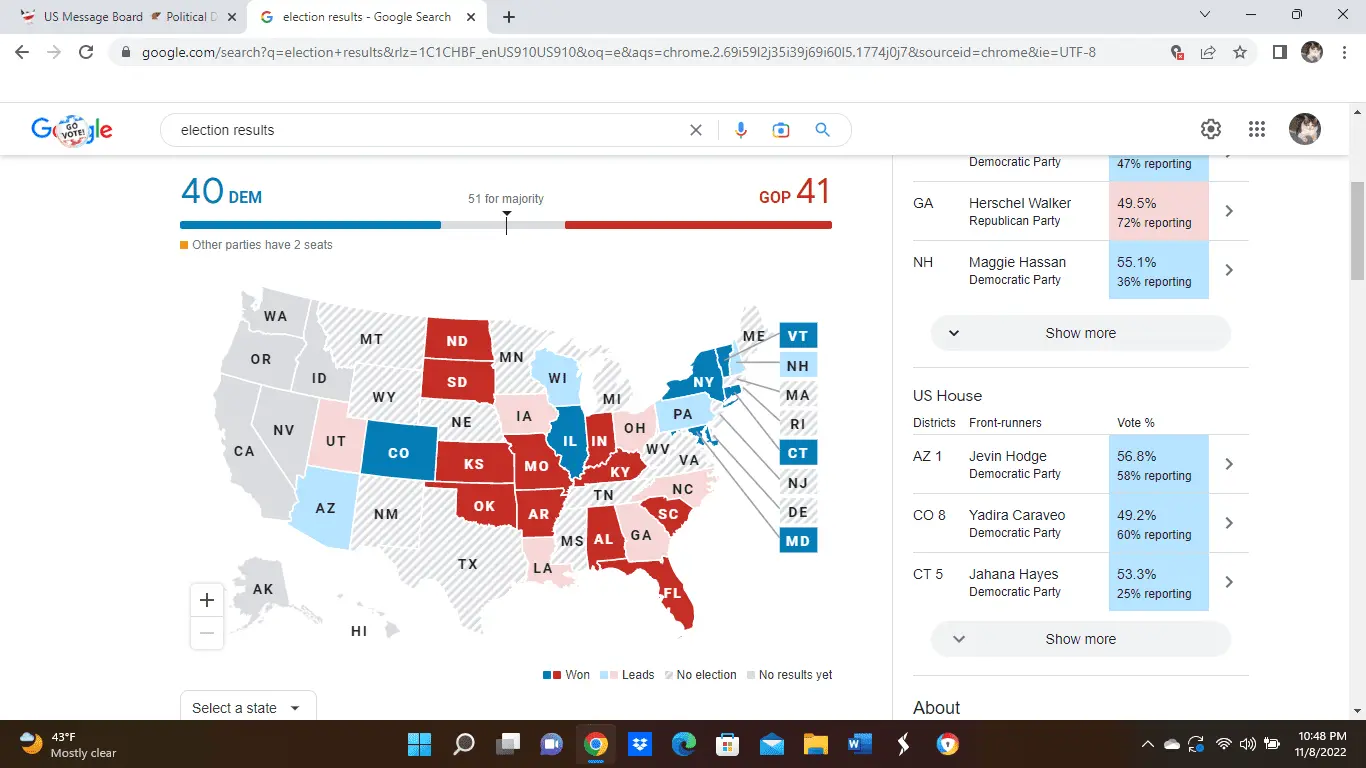The image size is (1366, 768).
Task: Expand the Herschel Walker GA race chevron
Action: click(1229, 211)
